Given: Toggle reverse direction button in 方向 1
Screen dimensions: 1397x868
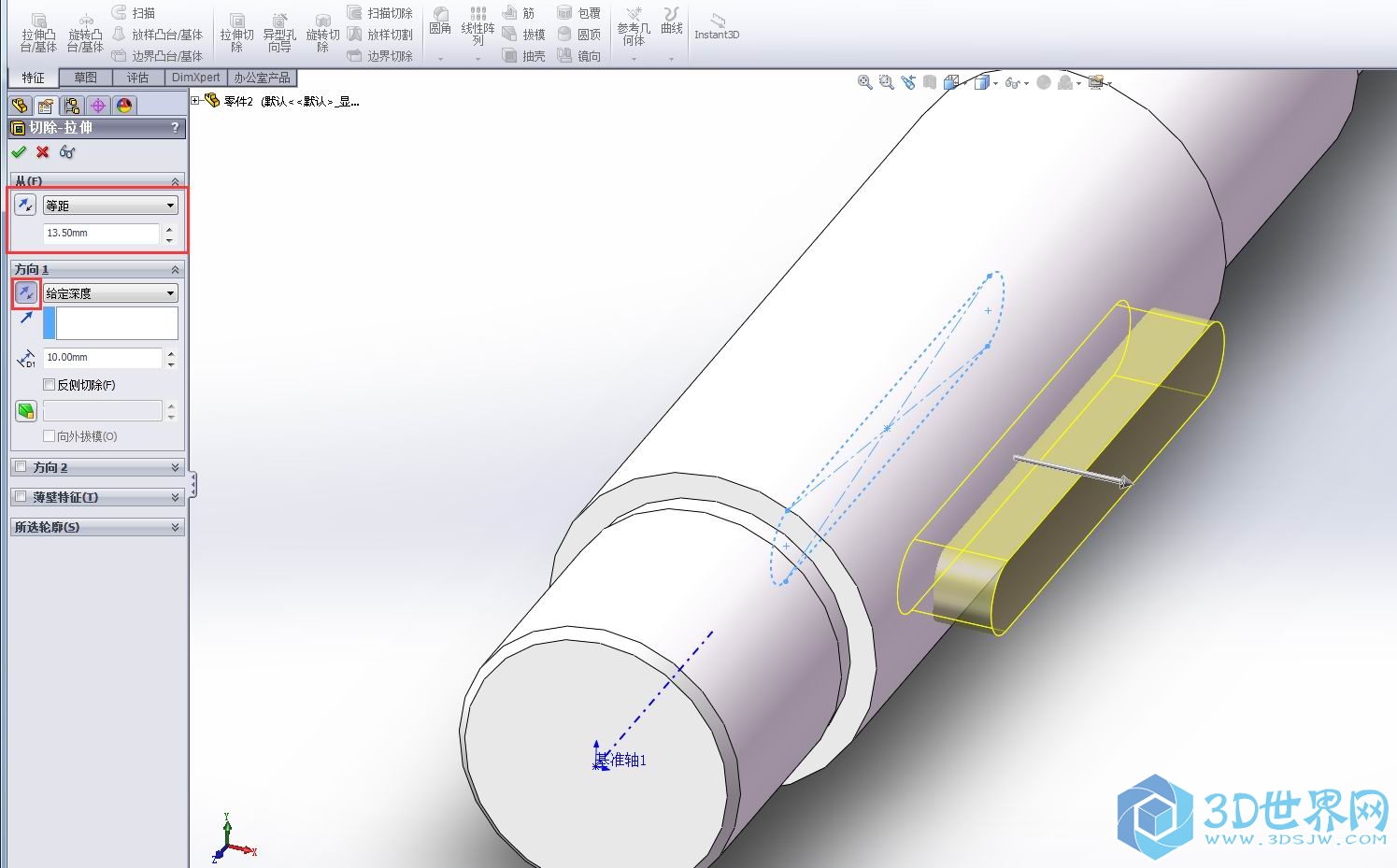Looking at the screenshot, I should click(x=26, y=293).
